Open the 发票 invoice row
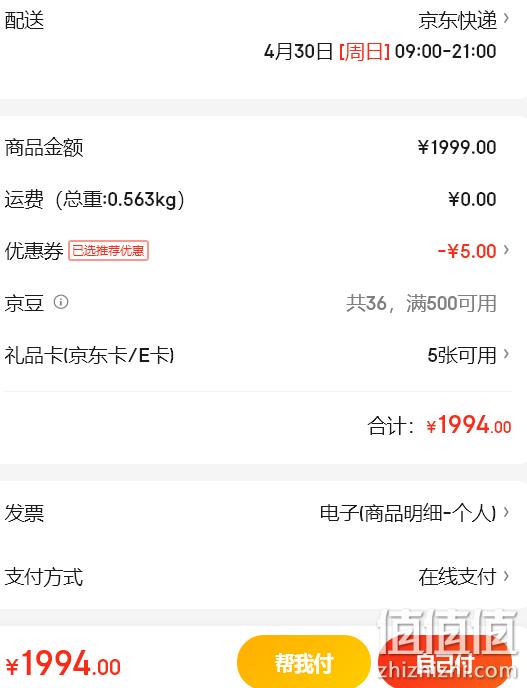The width and height of the screenshot is (527, 688). point(263,512)
